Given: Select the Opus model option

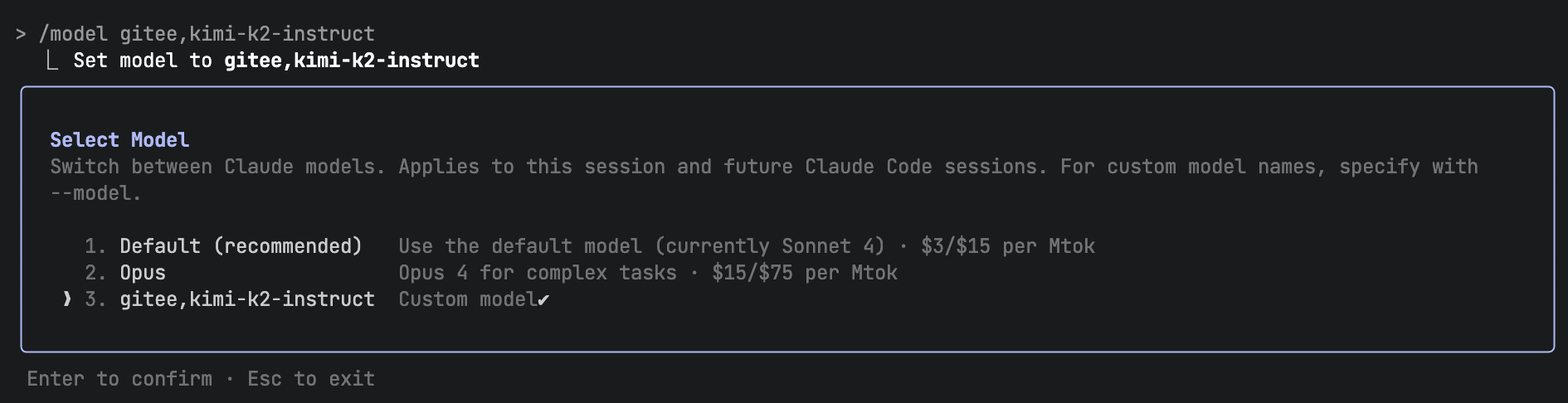Looking at the screenshot, I should click(x=143, y=273).
